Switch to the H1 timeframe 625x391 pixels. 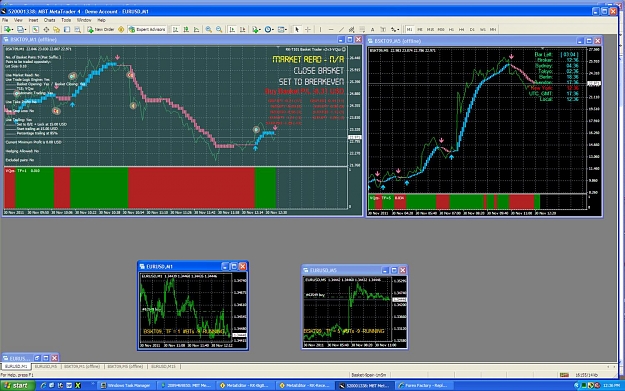(451, 29)
